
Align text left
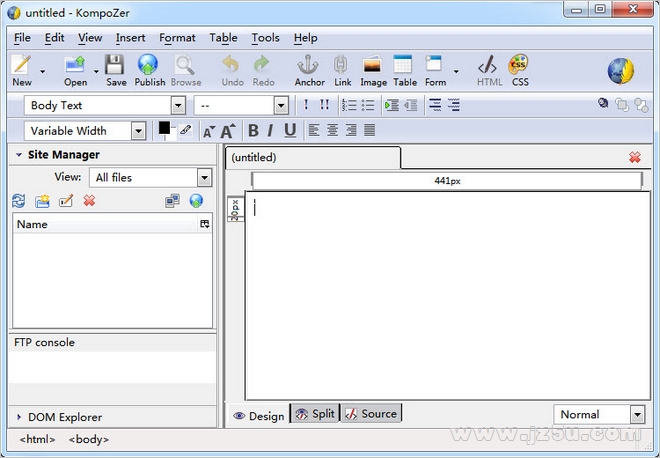point(314,130)
